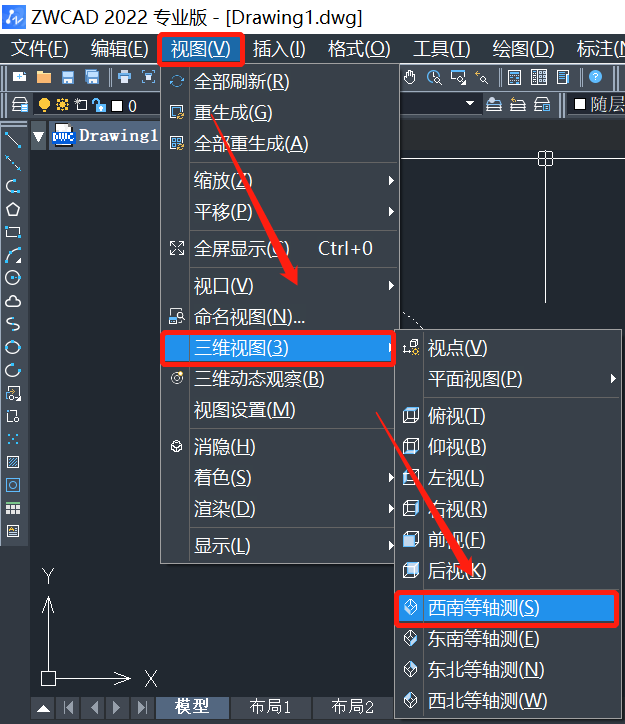Screen dimensions: 625x724
Task: Click the Pan hand tool icon
Action: 411,77
